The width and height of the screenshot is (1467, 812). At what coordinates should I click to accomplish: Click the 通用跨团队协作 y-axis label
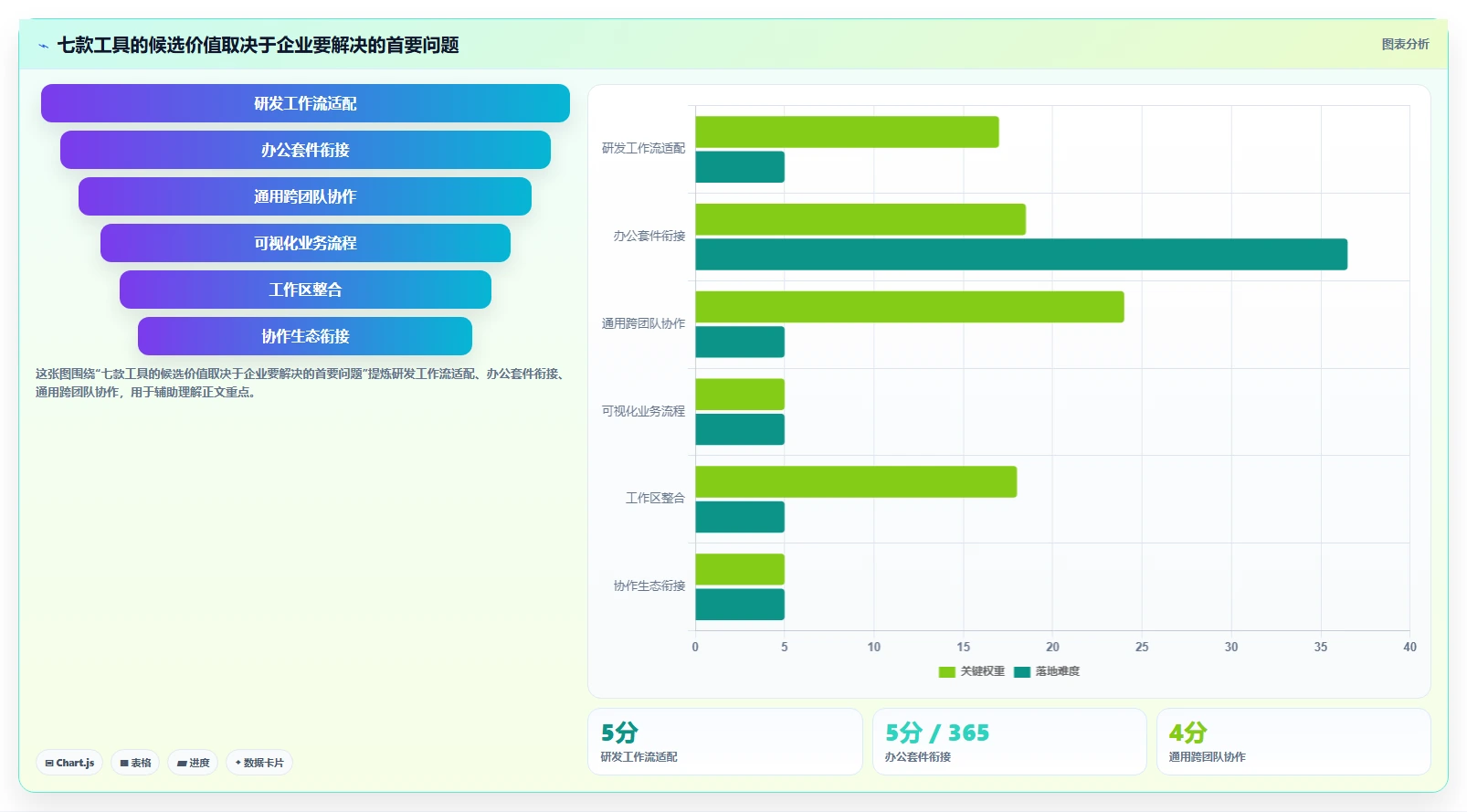pos(643,323)
